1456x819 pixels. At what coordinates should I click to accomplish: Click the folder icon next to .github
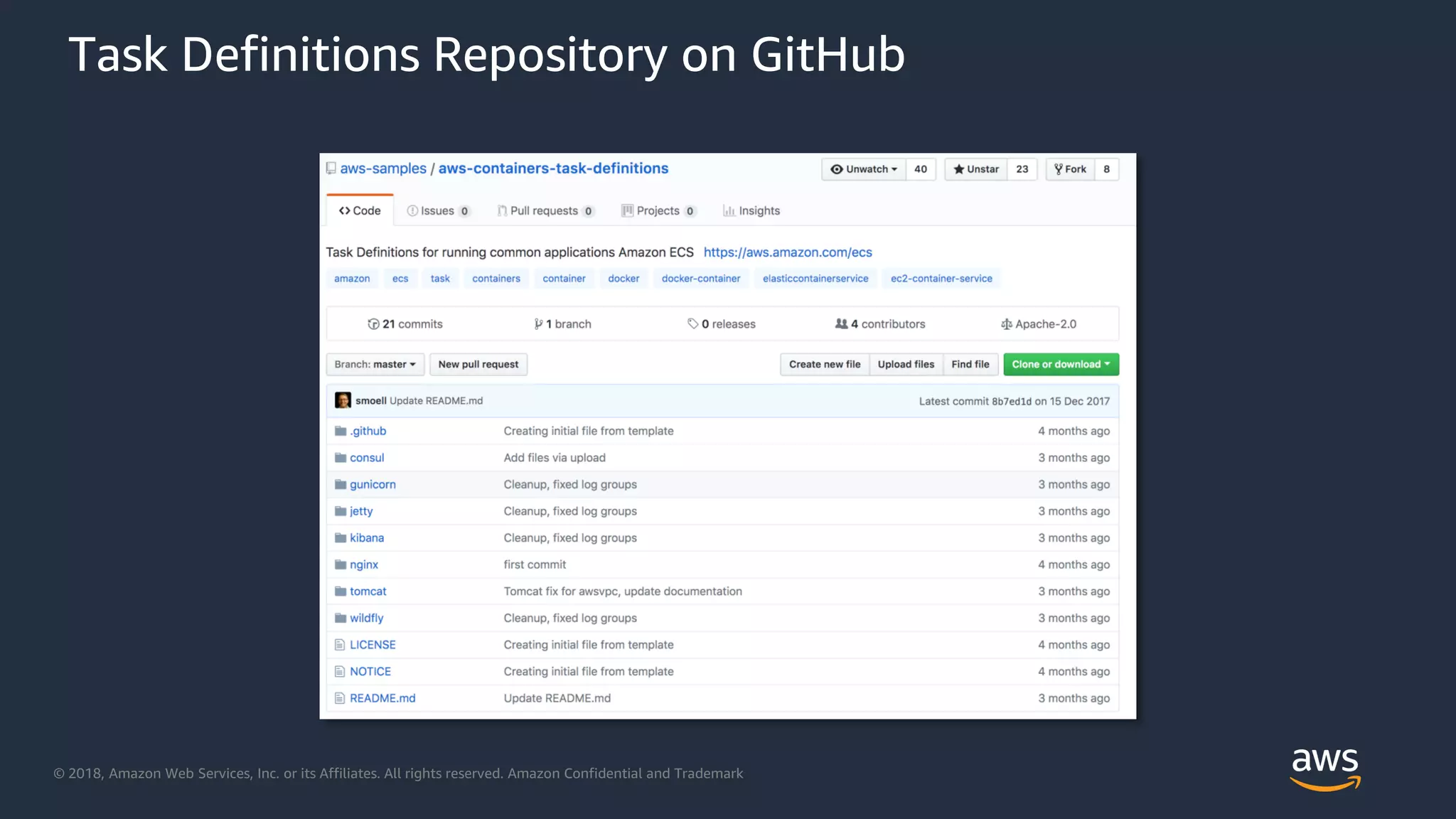(341, 431)
